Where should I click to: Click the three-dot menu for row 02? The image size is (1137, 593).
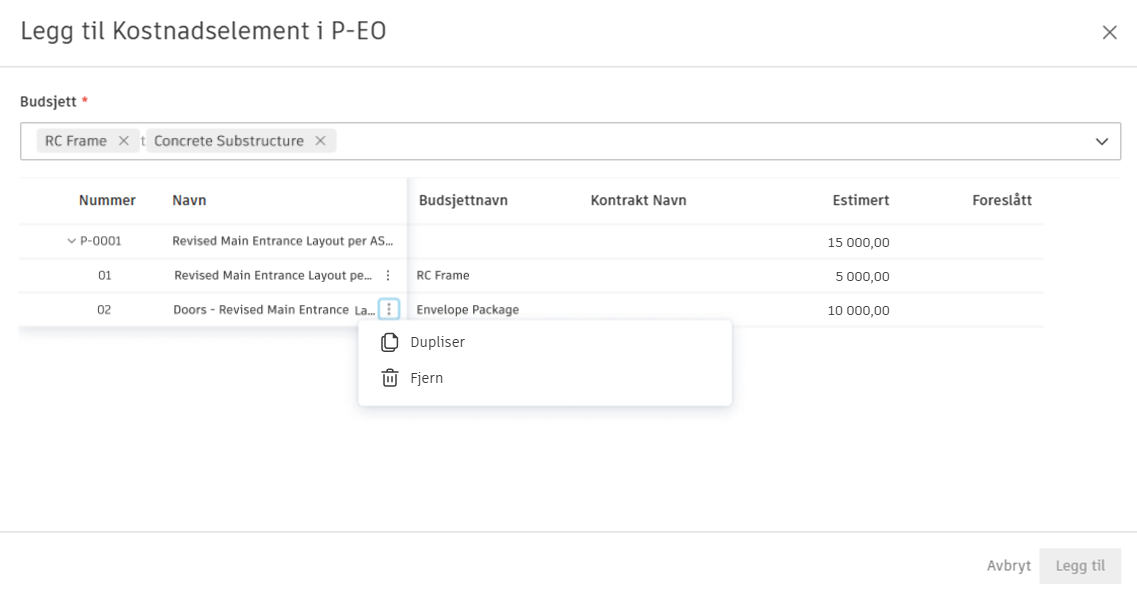[389, 310]
